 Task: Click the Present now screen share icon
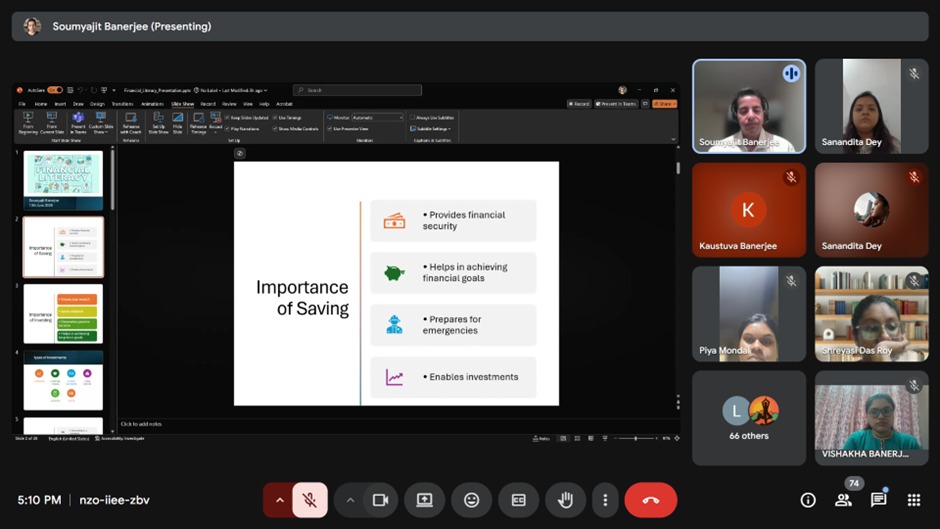click(425, 500)
